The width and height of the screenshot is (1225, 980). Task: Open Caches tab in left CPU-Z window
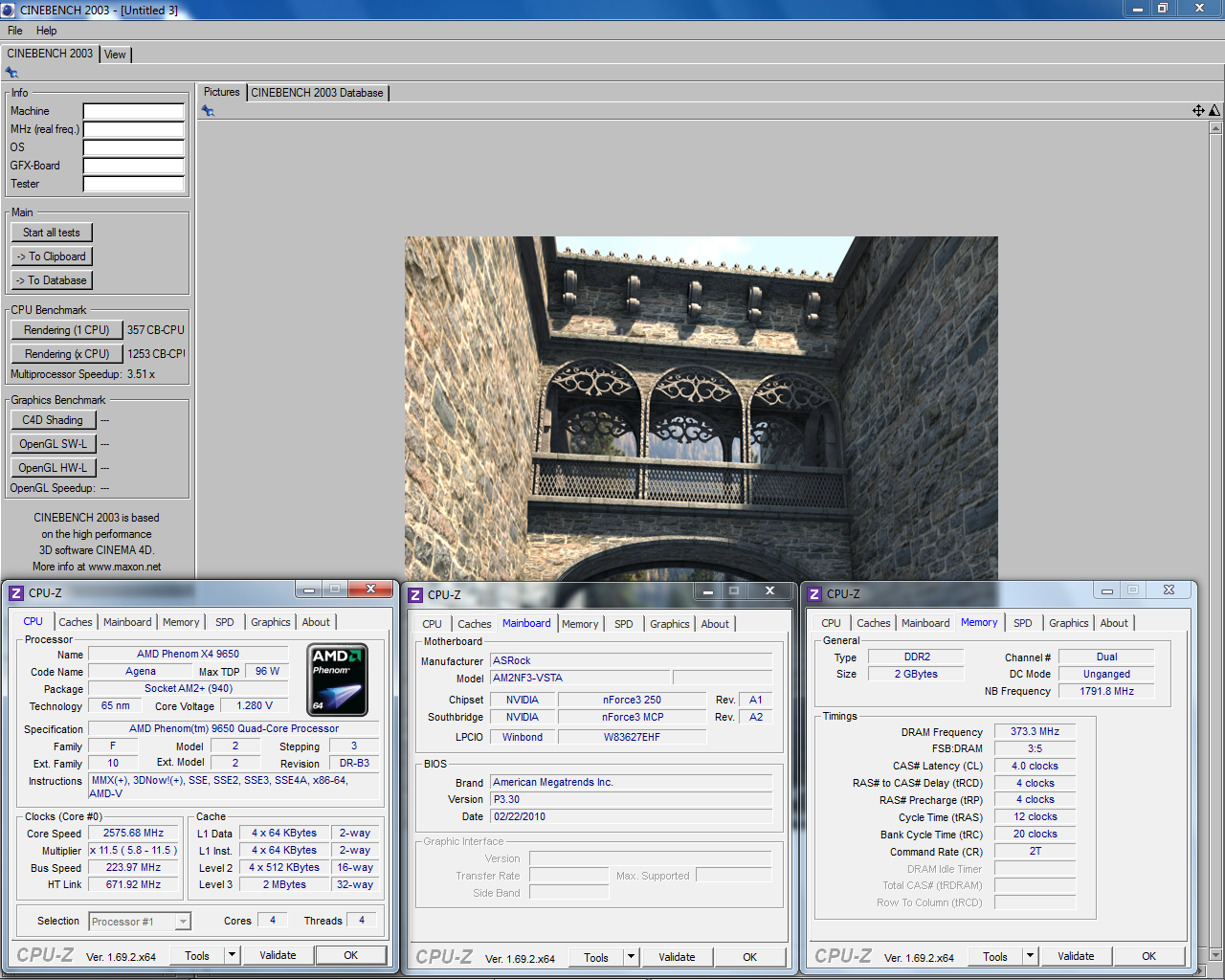[76, 622]
